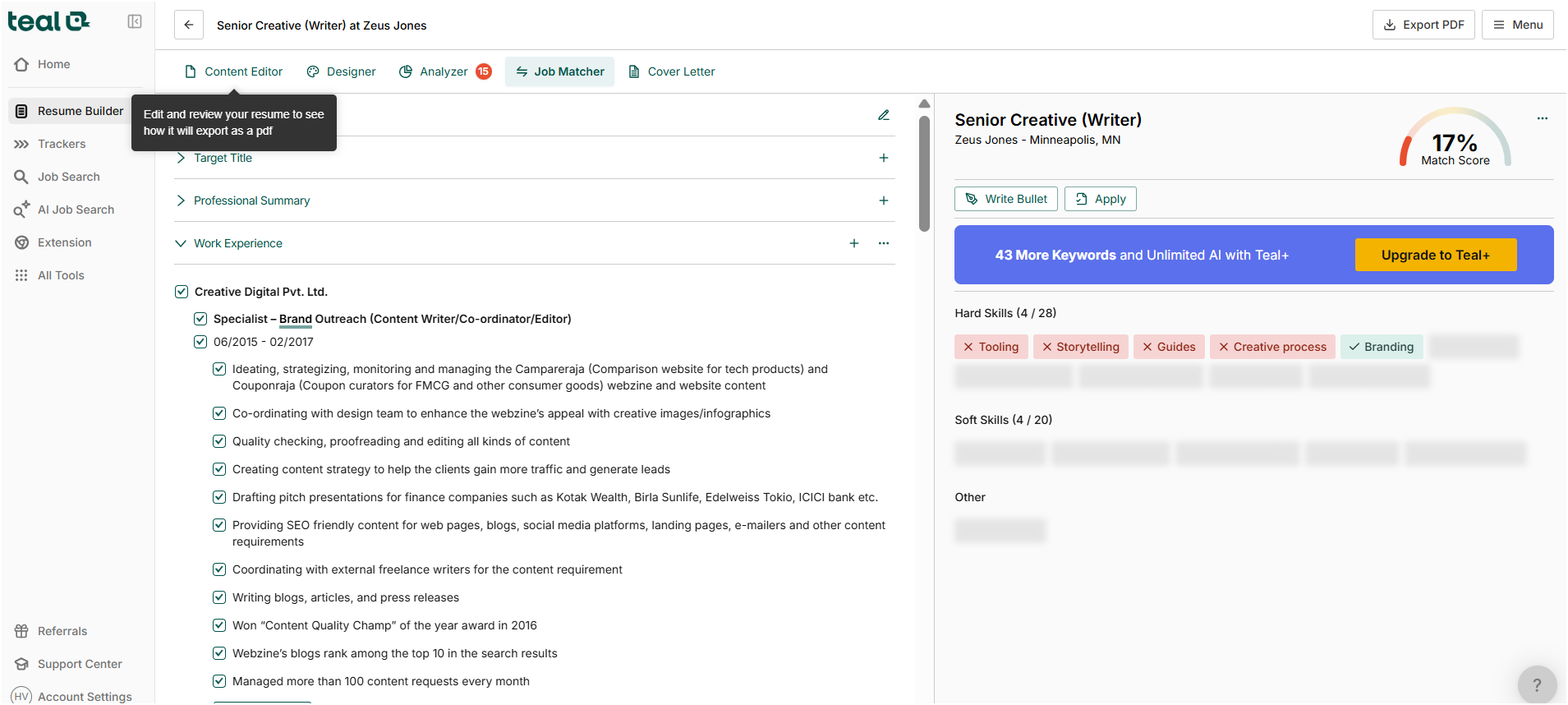The width and height of the screenshot is (1568, 705).
Task: Switch to the Analyzer tab
Action: coord(444,71)
